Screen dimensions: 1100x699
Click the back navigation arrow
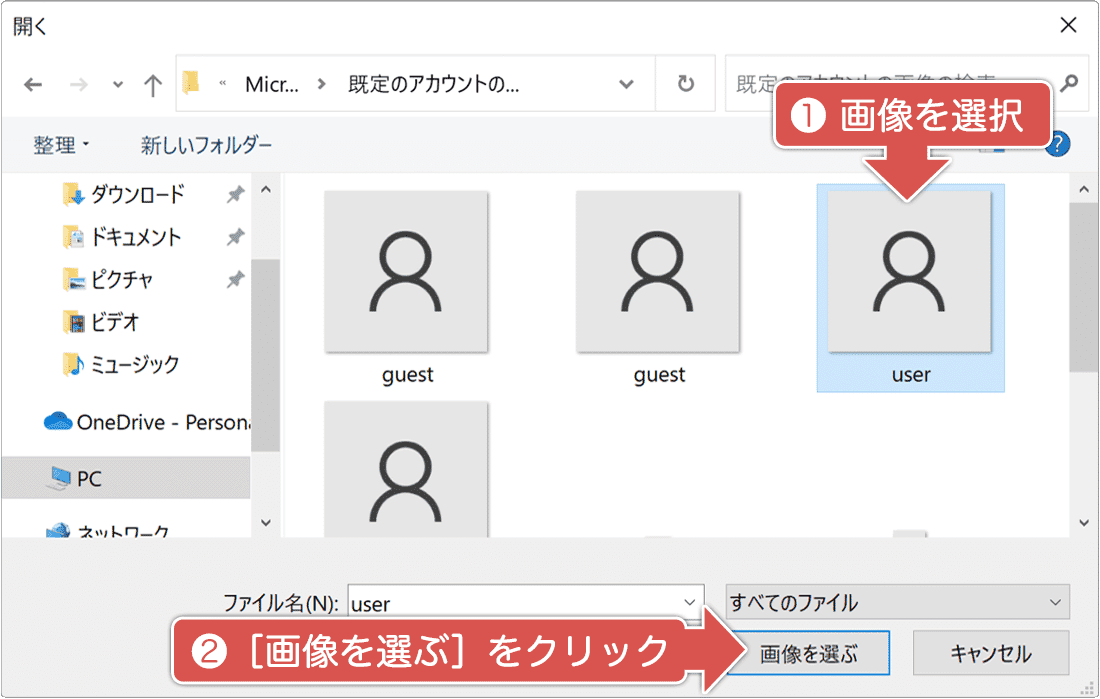point(33,84)
